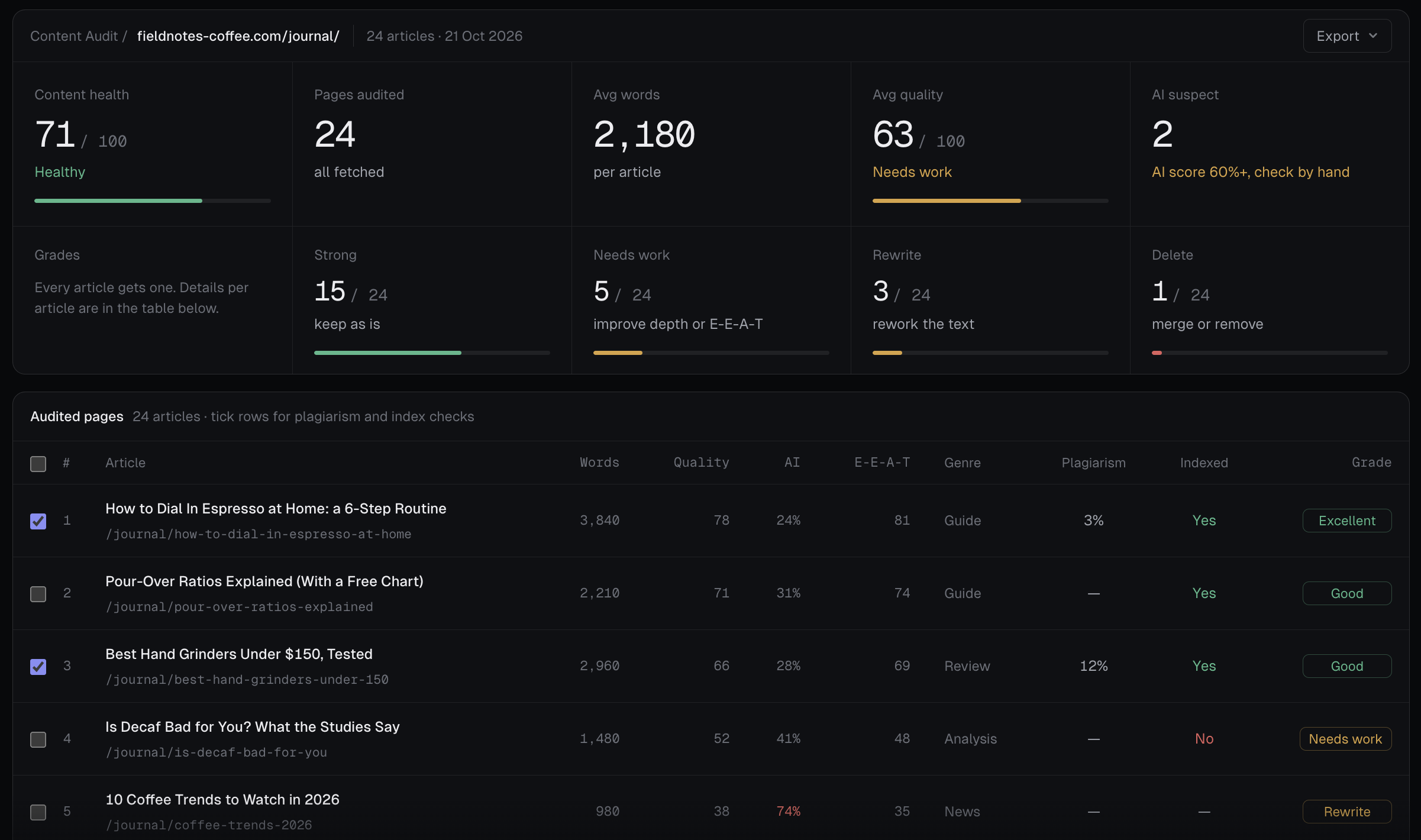This screenshot has height=840, width=1421.
Task: Click the 74% AI score value
Action: point(788,812)
